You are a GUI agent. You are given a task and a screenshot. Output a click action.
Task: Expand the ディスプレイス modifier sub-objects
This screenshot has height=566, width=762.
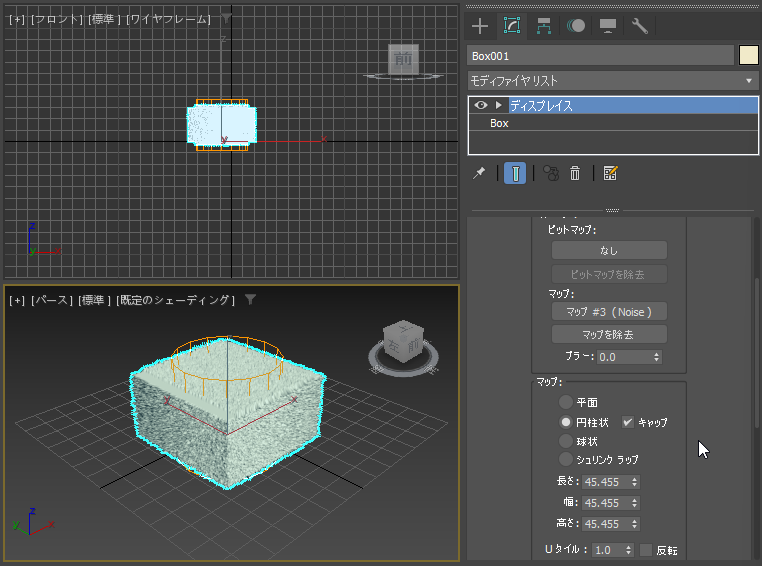click(x=499, y=105)
